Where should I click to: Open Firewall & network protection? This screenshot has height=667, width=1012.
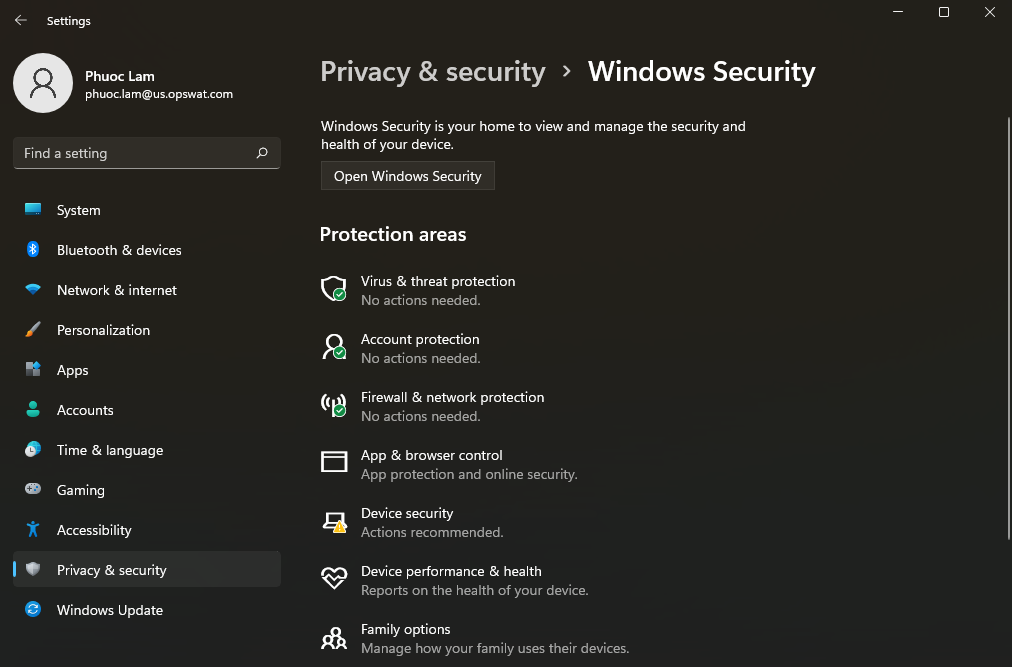coord(432,407)
